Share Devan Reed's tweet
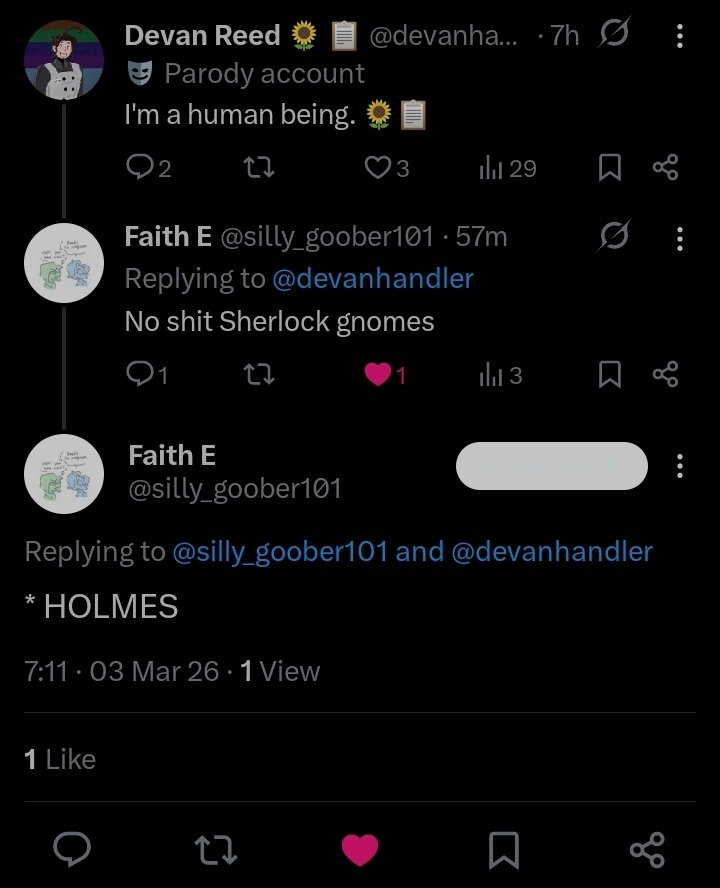 tap(665, 168)
